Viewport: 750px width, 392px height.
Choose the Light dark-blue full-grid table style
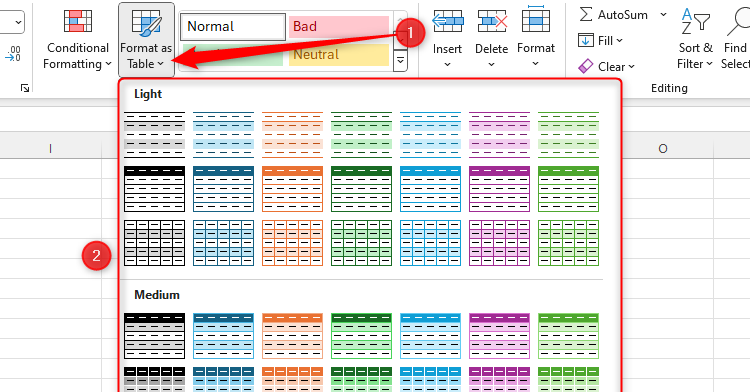click(223, 243)
